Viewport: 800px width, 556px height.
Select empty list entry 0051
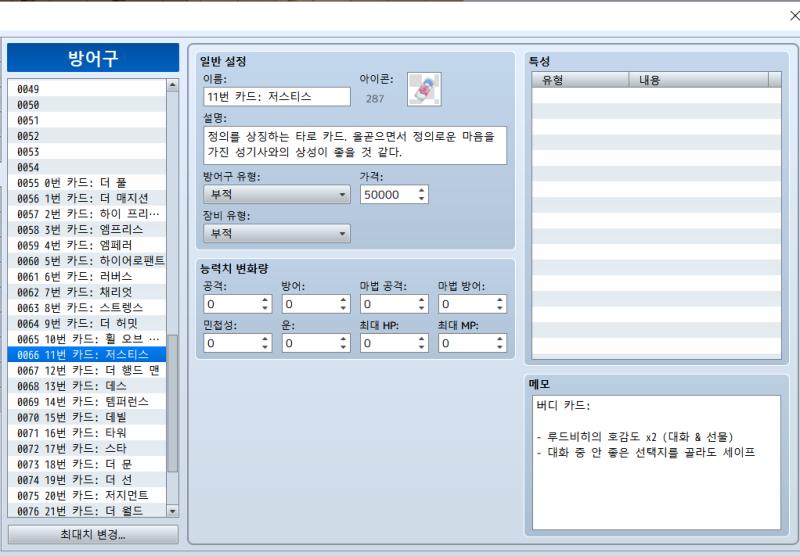coord(87,120)
